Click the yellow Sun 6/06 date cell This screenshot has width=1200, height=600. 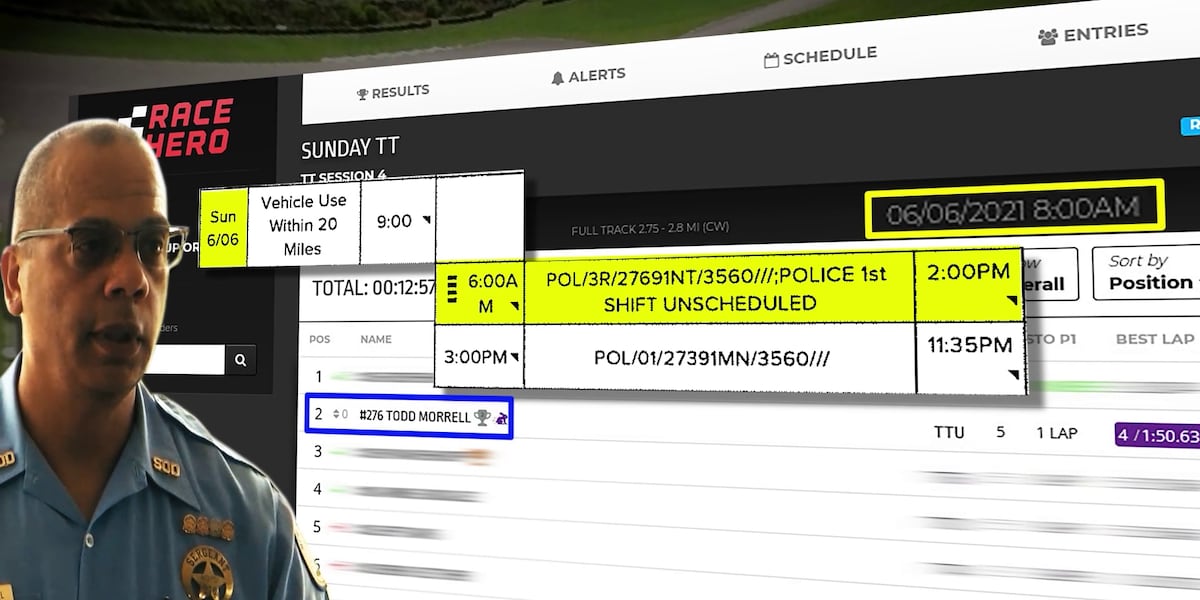pyautogui.click(x=222, y=226)
